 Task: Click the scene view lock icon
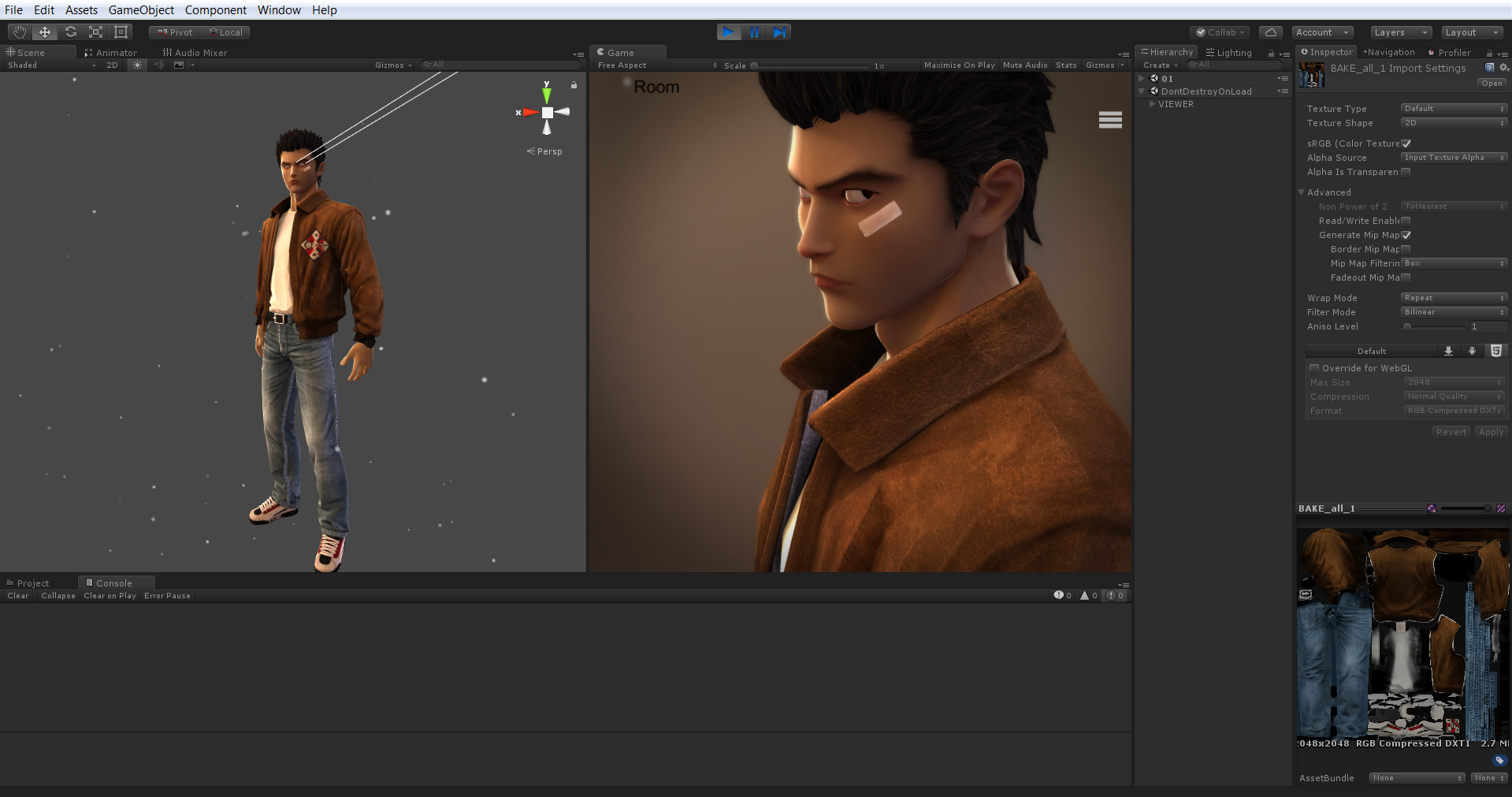point(574,84)
